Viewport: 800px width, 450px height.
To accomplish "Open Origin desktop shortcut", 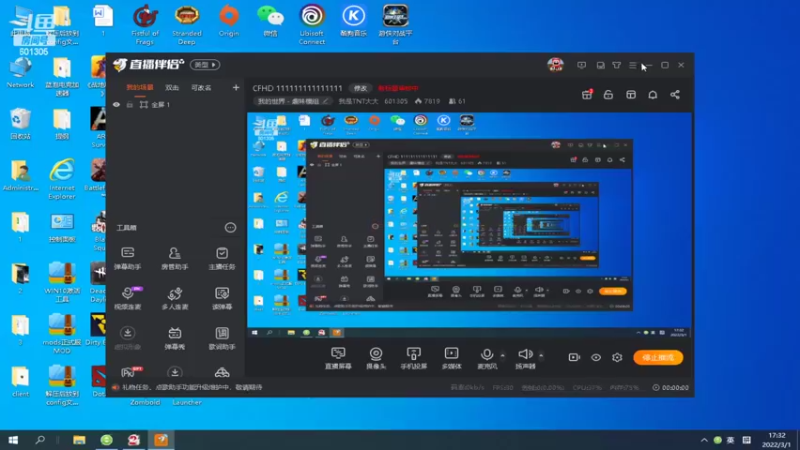I will (x=229, y=21).
